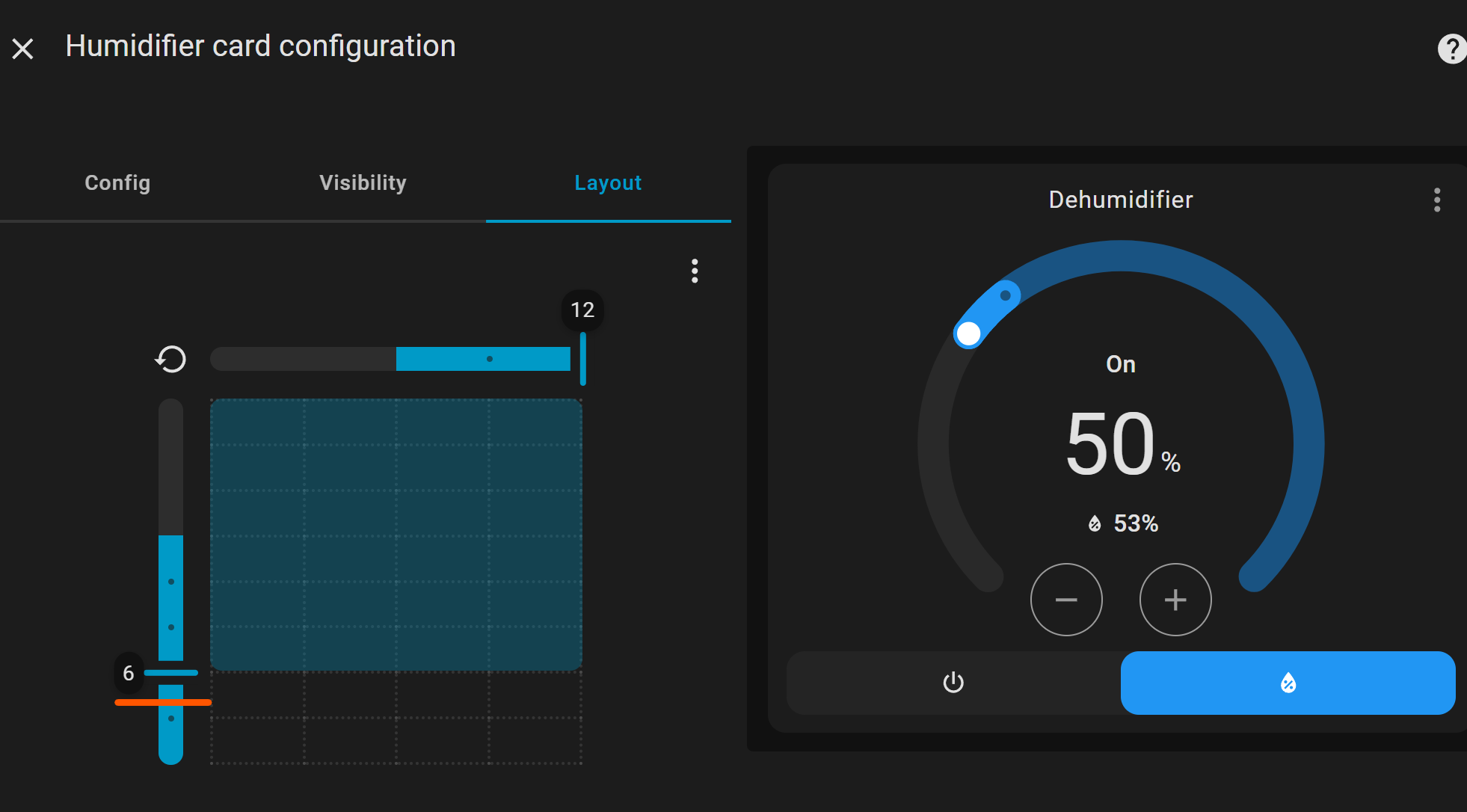Click the 50% target humidity value
The height and width of the screenshot is (812, 1467).
[1112, 445]
